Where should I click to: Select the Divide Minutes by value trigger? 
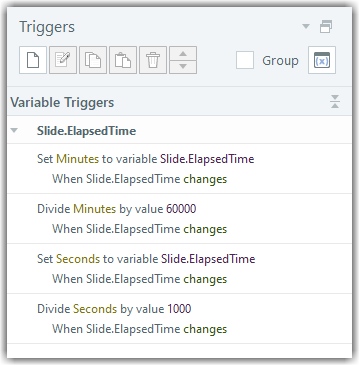(x=179, y=219)
